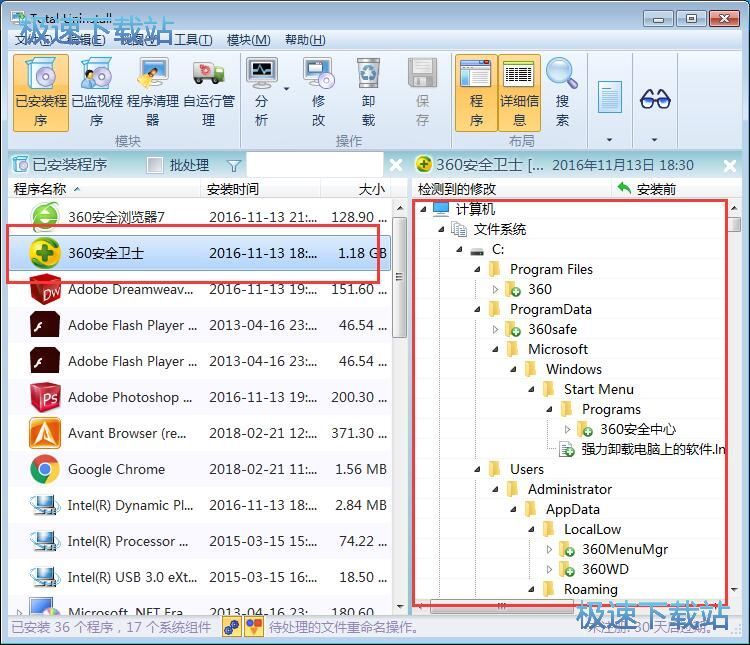Click the blue gears status bar icon

(x=232, y=627)
